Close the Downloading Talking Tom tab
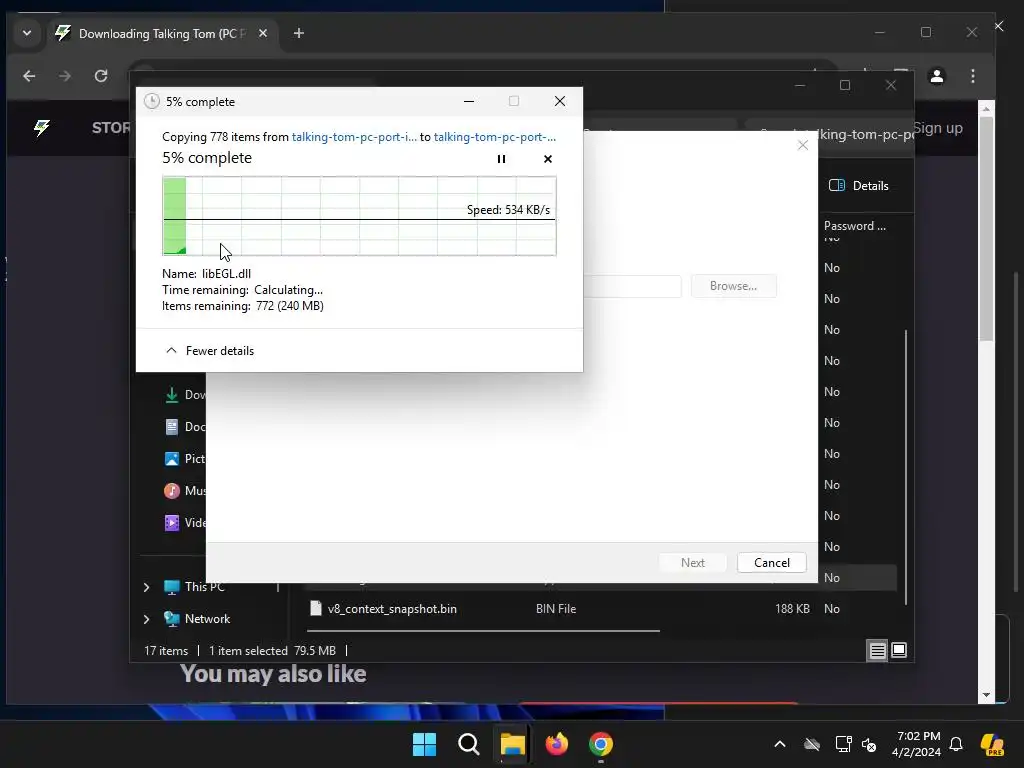 [263, 33]
